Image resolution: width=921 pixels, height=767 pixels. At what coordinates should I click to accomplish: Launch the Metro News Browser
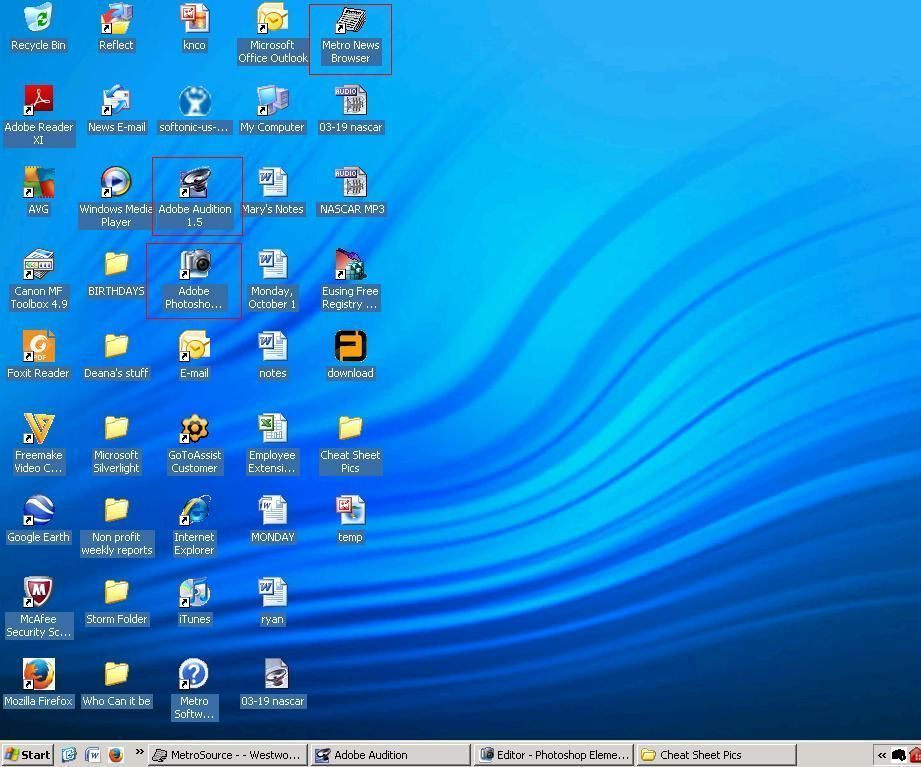point(350,25)
